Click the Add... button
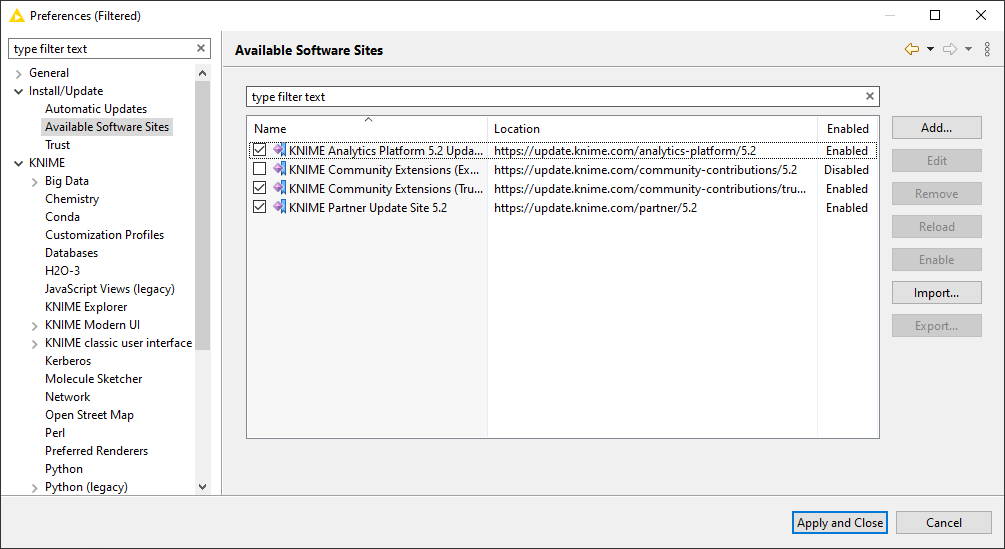This screenshot has width=1005, height=549. pyautogui.click(x=936, y=127)
